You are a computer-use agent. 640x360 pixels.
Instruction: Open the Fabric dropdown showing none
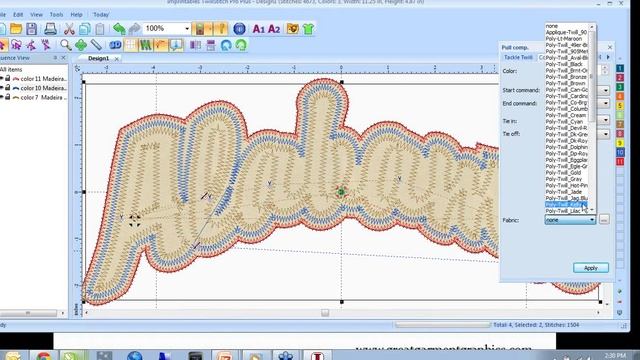tap(570, 220)
